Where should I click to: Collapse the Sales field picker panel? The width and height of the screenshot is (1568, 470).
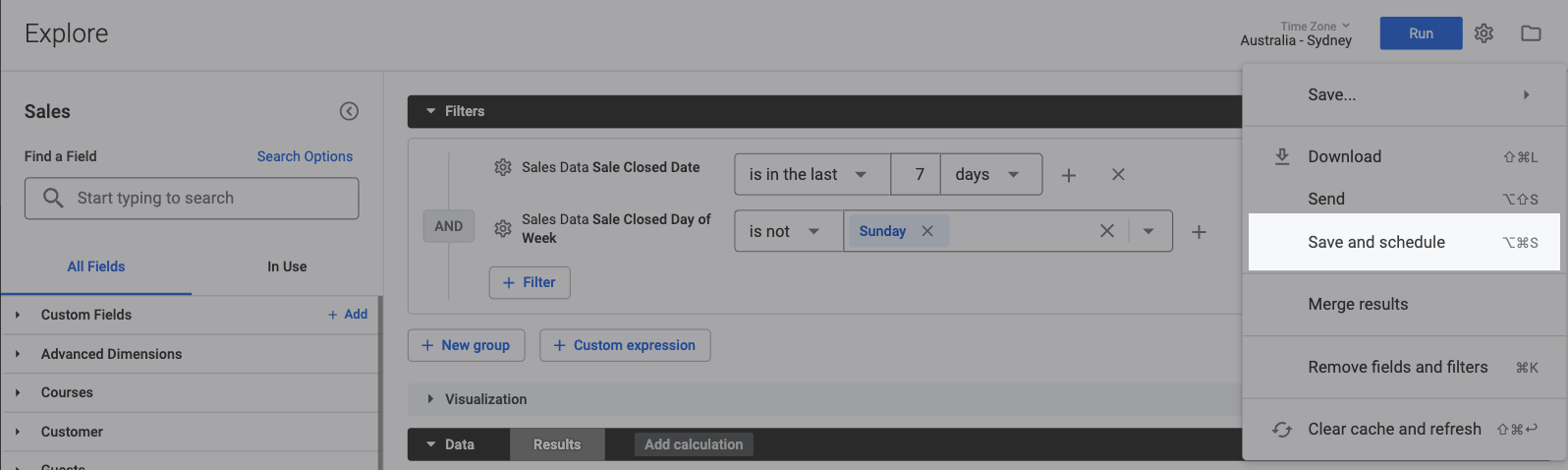click(349, 111)
